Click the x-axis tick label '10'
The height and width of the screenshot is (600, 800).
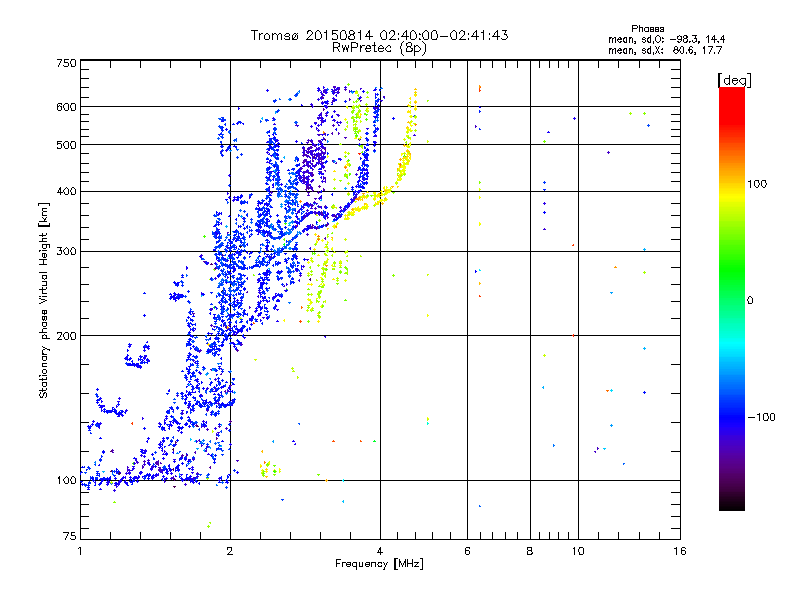(x=578, y=551)
